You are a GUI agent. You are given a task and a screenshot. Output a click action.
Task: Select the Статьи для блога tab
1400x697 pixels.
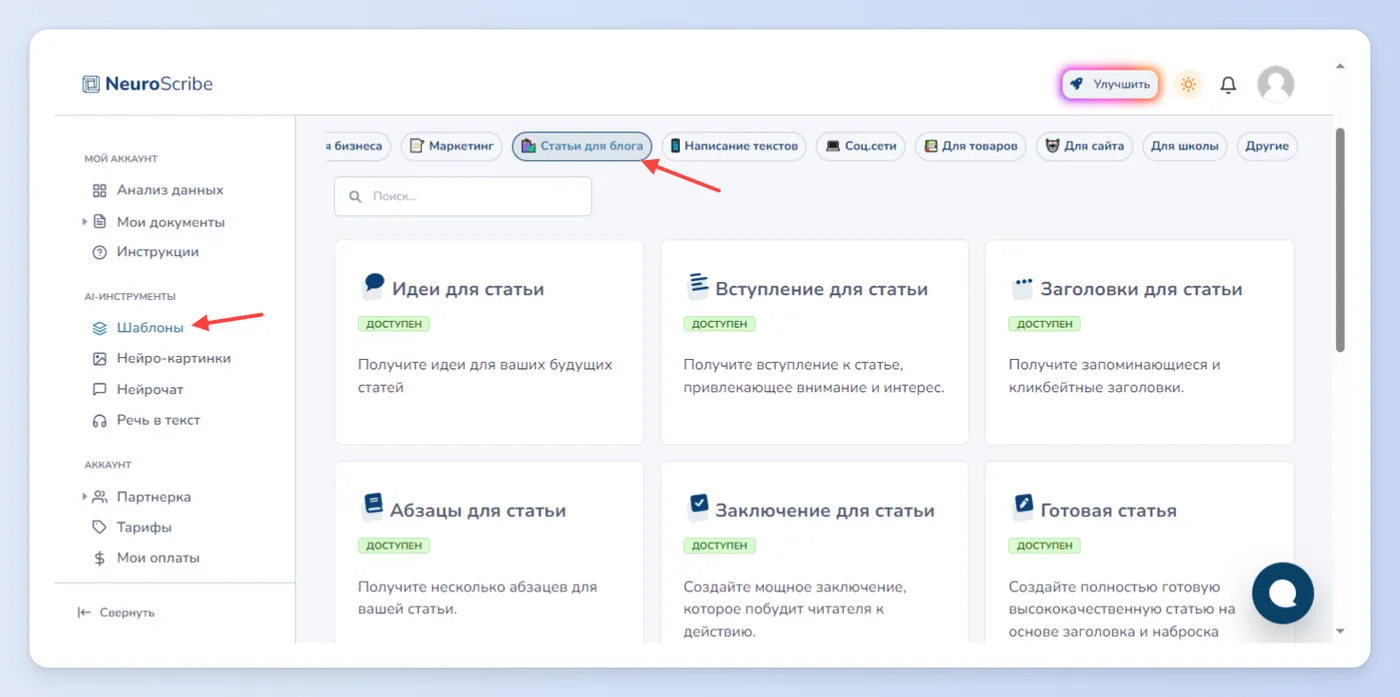(582, 146)
